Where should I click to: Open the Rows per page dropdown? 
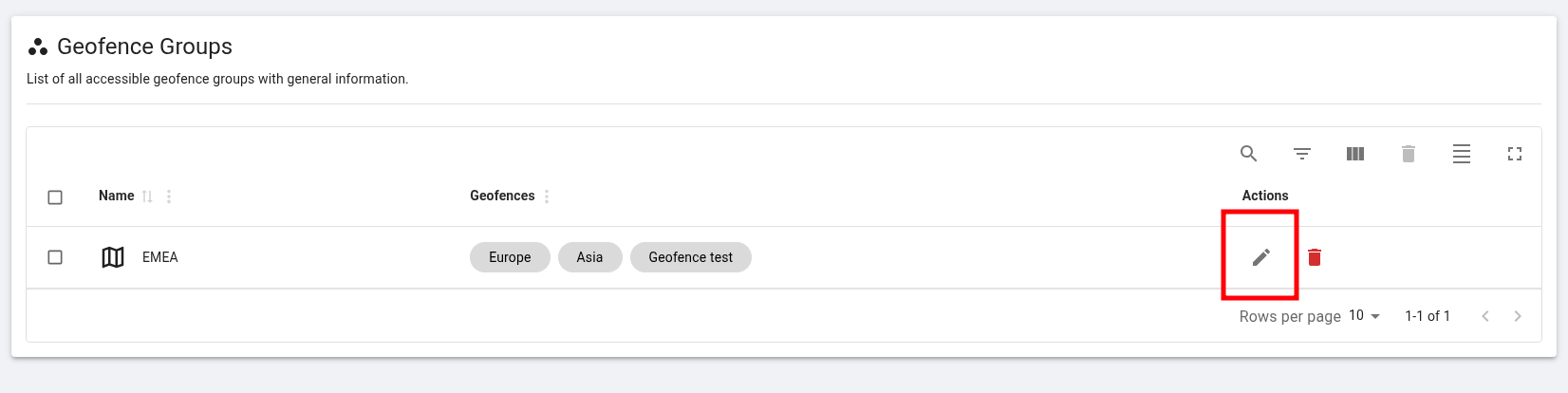click(1365, 316)
